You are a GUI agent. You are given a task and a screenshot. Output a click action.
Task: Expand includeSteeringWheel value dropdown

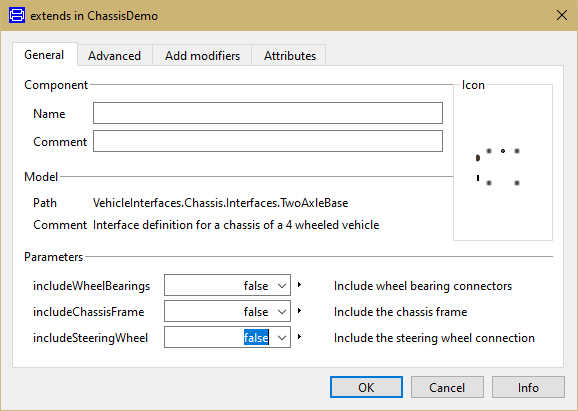[x=282, y=338]
